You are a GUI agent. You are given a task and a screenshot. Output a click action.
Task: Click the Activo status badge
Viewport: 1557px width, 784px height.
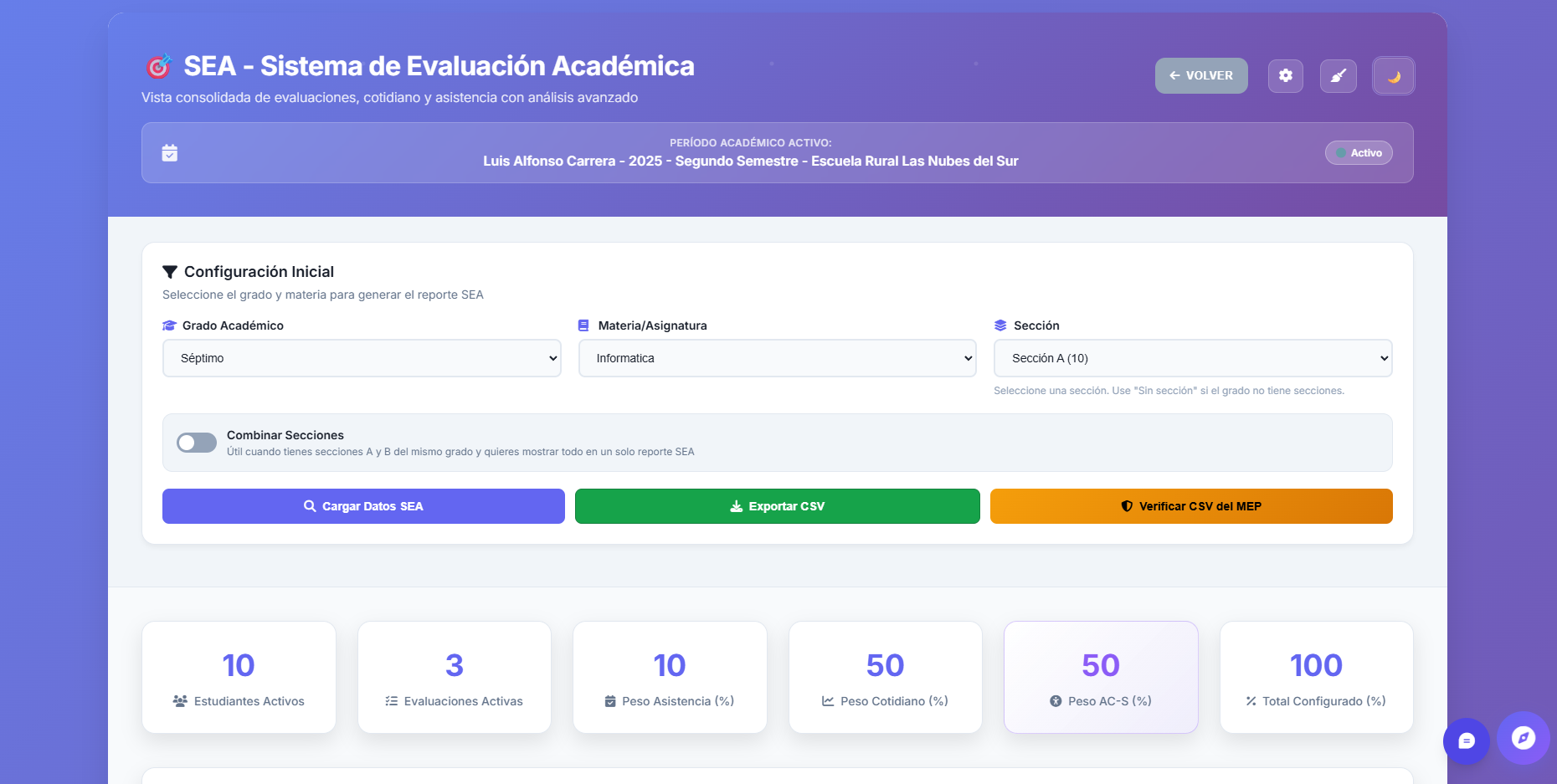1358,153
